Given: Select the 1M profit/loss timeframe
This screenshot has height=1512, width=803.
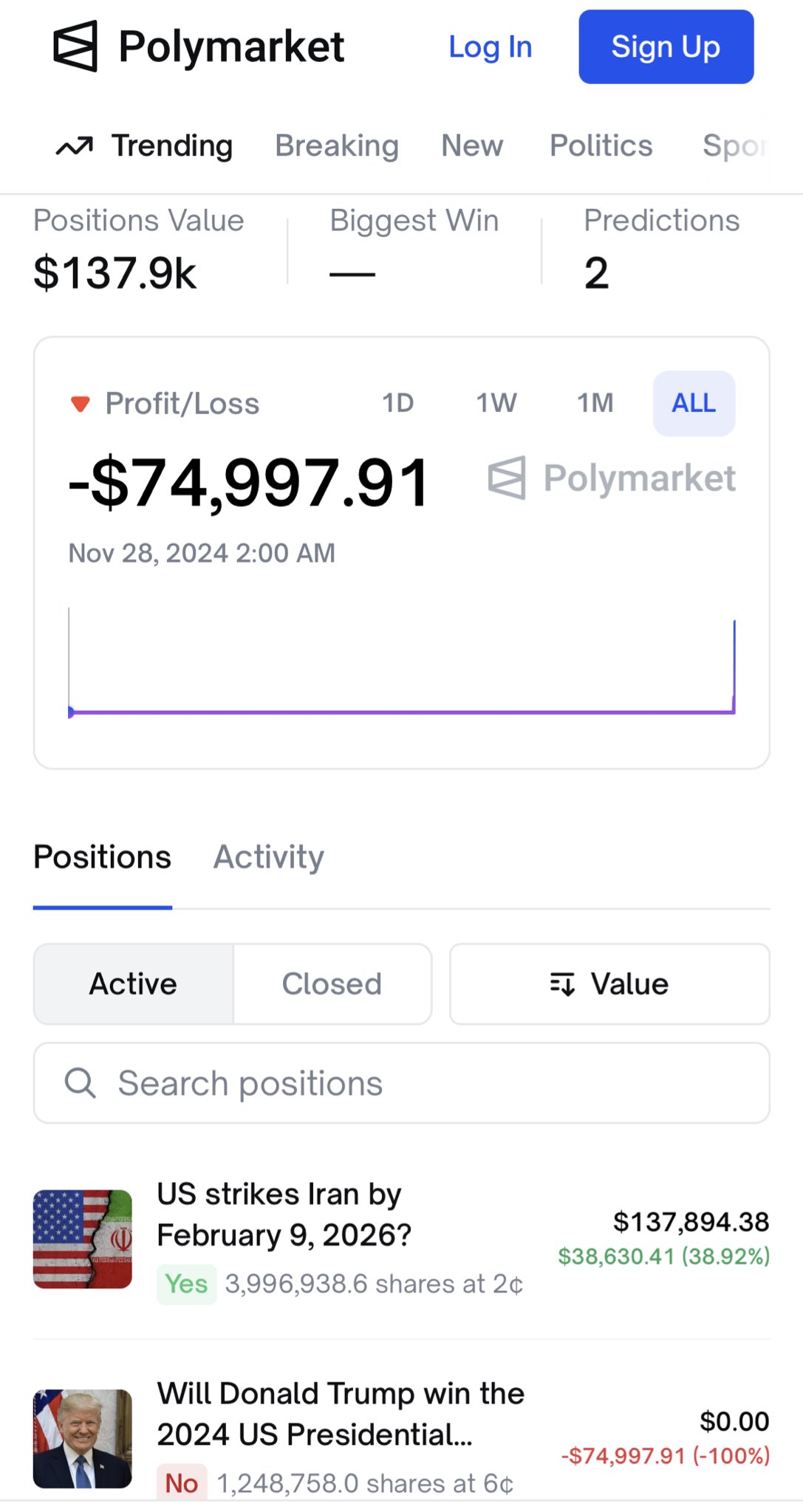Looking at the screenshot, I should coord(595,403).
